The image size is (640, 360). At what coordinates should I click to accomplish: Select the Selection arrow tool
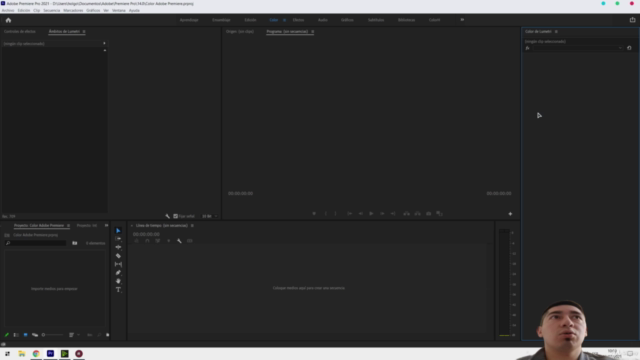(118, 231)
